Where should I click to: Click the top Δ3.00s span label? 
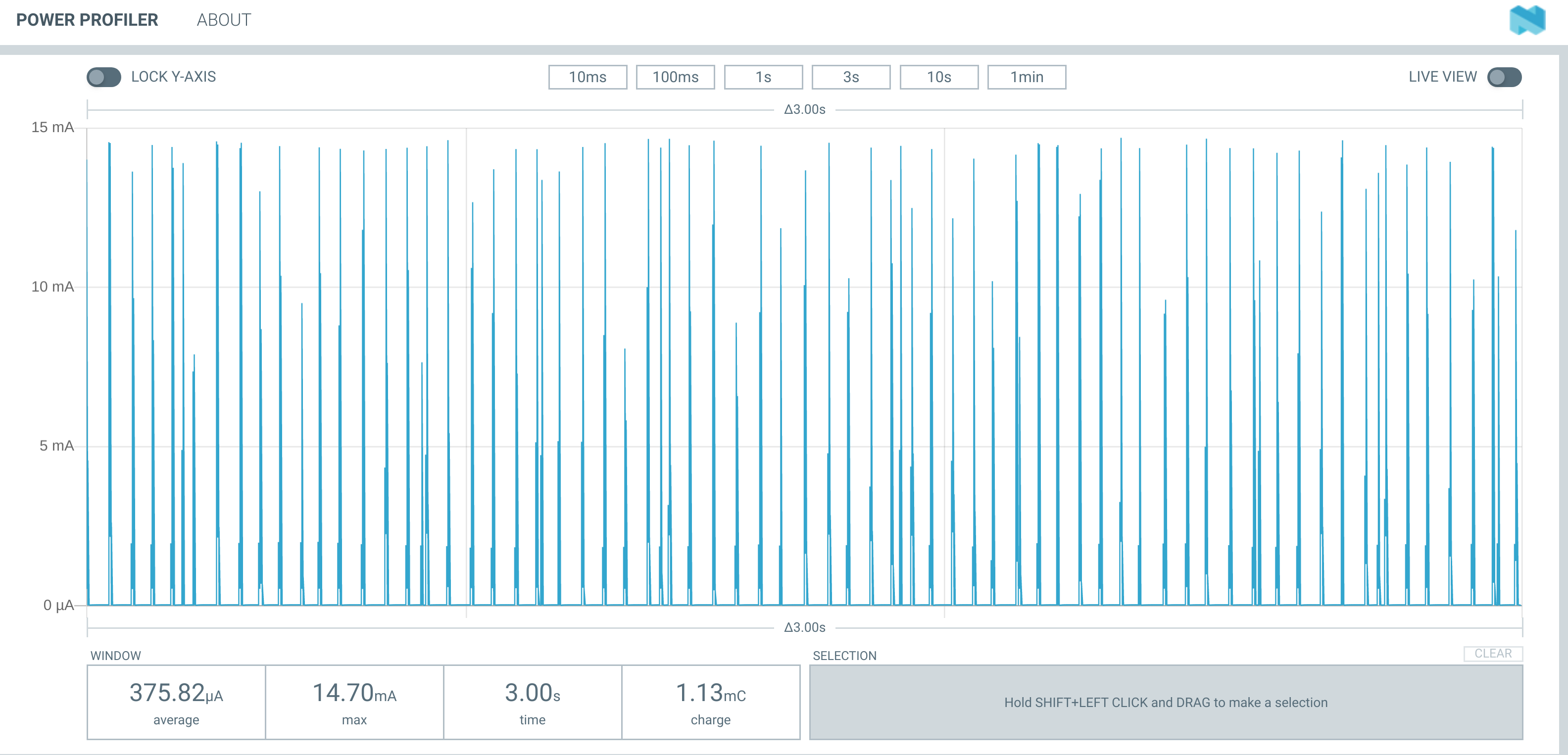click(x=805, y=109)
